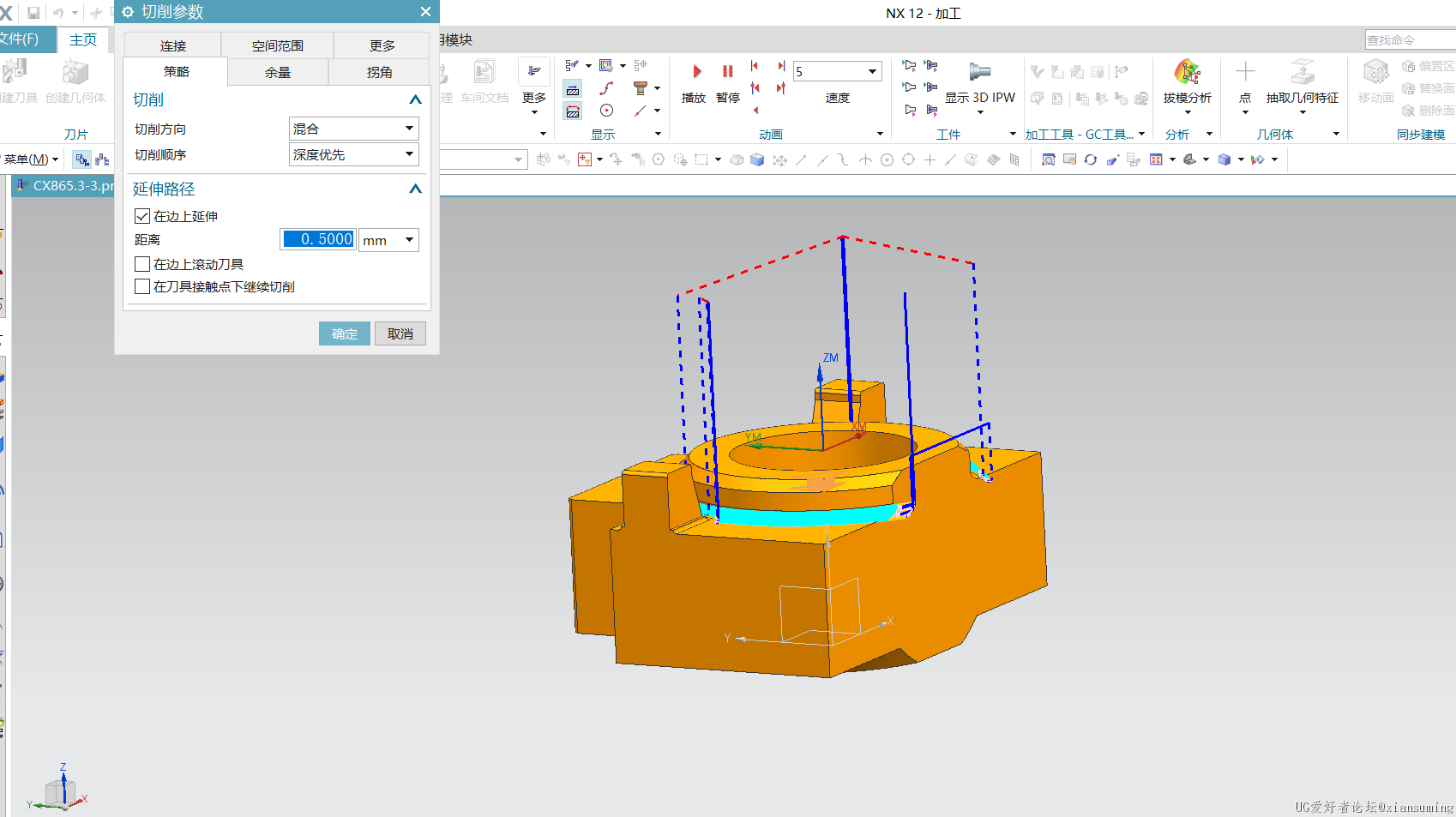Click the 取消 cancel button
Image resolution: width=1456 pixels, height=817 pixels.
pyautogui.click(x=400, y=333)
